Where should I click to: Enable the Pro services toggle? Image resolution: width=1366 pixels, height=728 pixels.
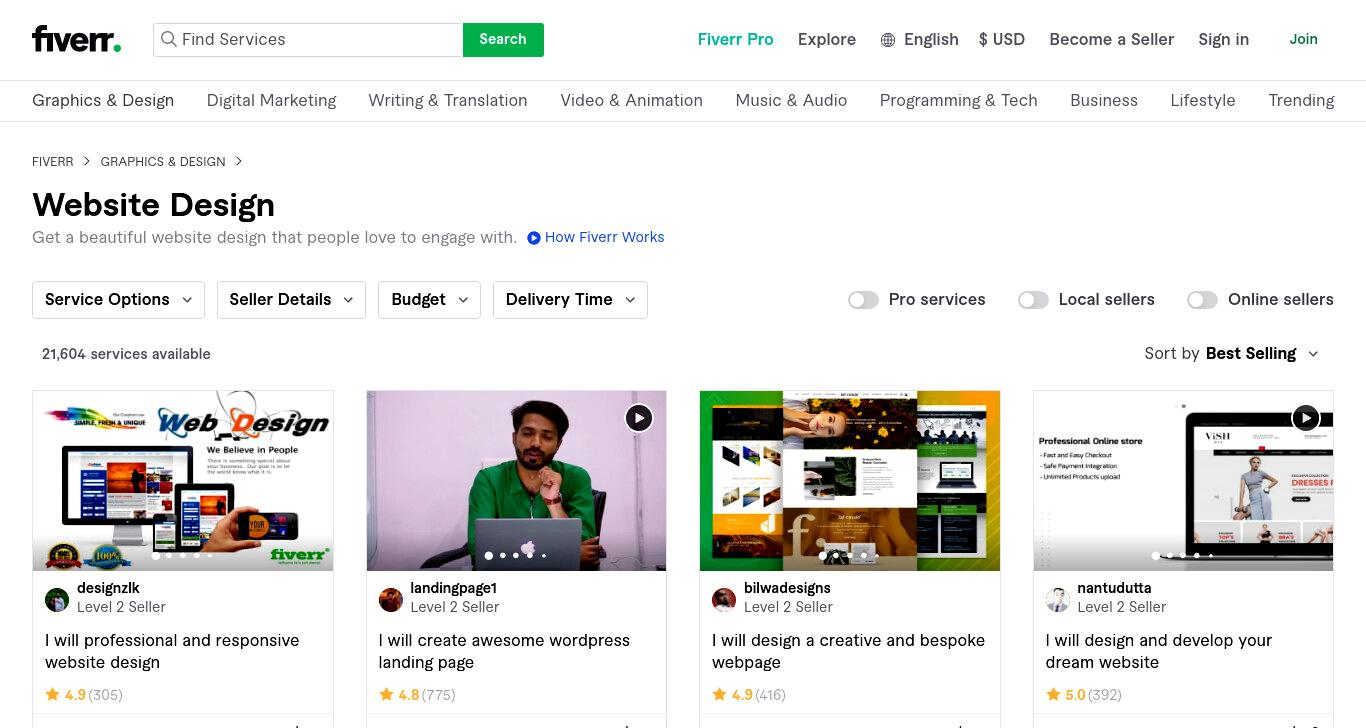(x=863, y=300)
